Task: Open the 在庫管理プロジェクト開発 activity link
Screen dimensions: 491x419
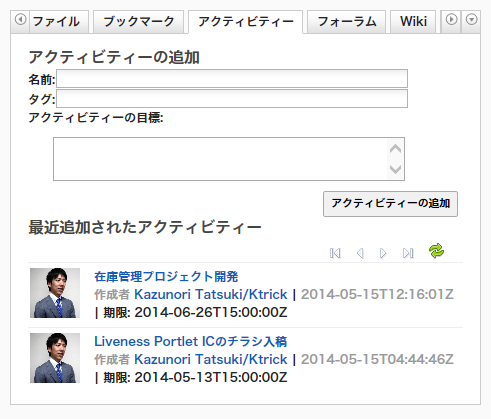Action: [x=166, y=277]
